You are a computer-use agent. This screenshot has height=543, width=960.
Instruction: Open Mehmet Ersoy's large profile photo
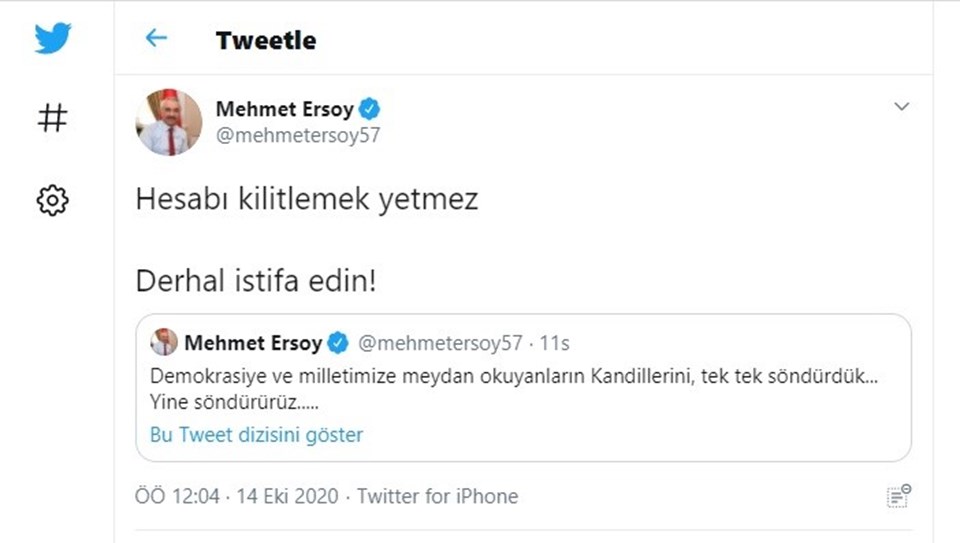tap(168, 122)
